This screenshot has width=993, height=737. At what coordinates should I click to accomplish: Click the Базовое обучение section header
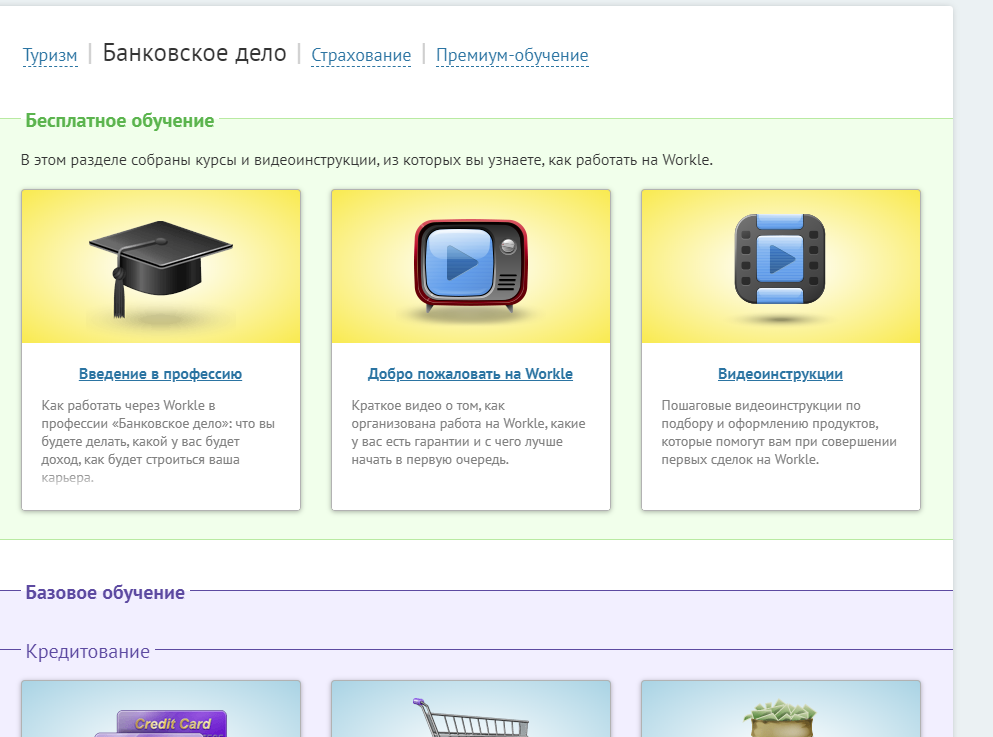(x=104, y=592)
